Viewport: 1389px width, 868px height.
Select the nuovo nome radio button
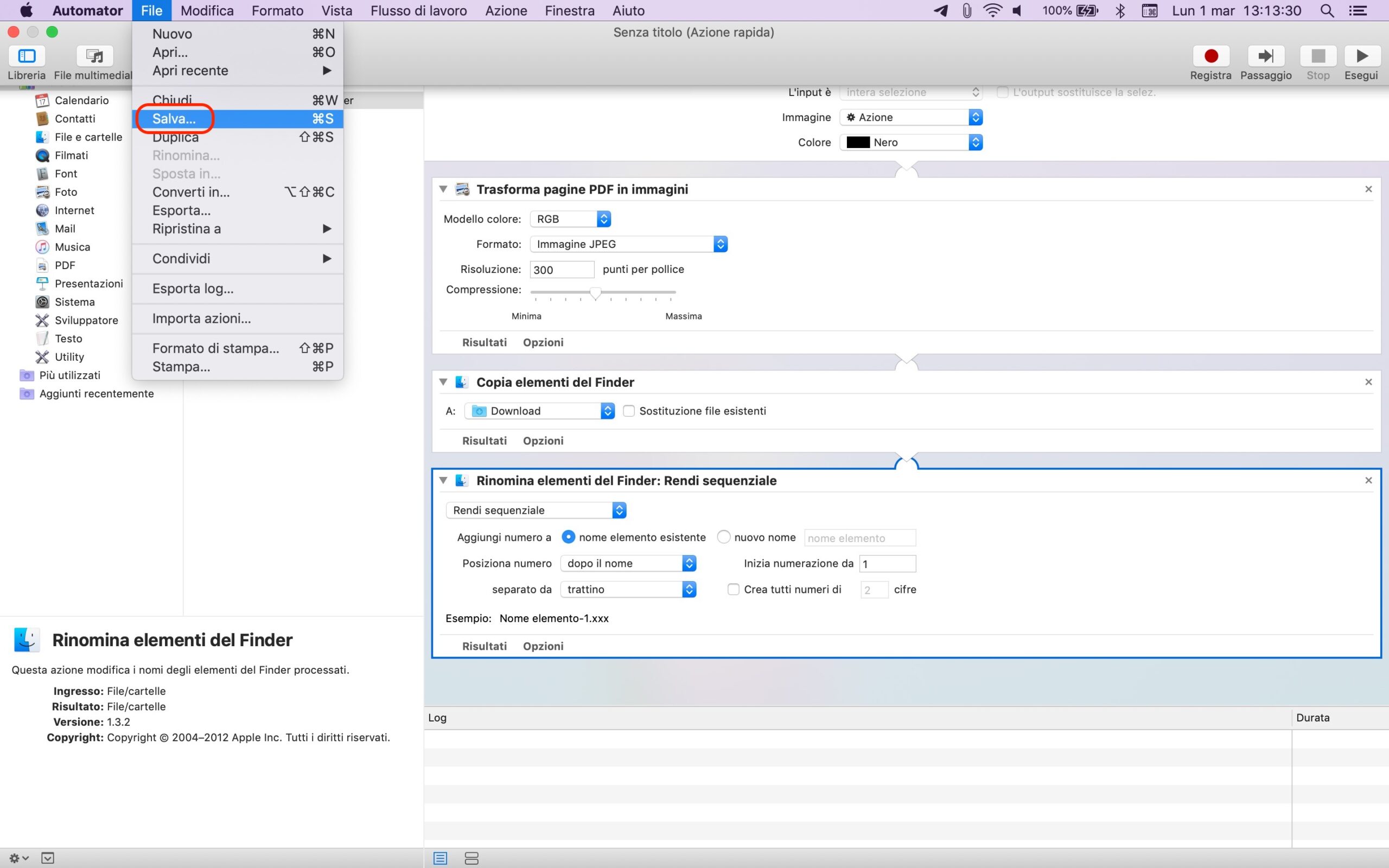click(723, 537)
